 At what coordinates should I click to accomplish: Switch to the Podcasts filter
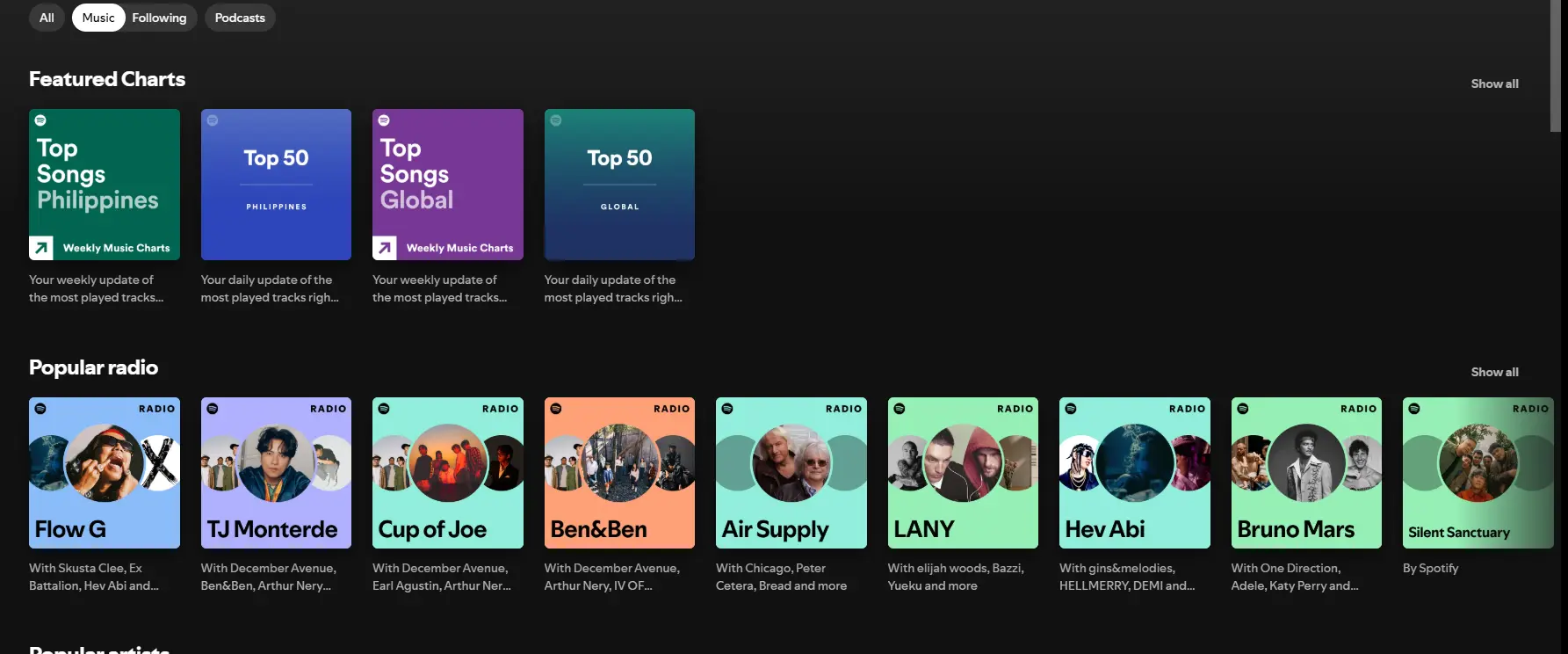[x=240, y=18]
